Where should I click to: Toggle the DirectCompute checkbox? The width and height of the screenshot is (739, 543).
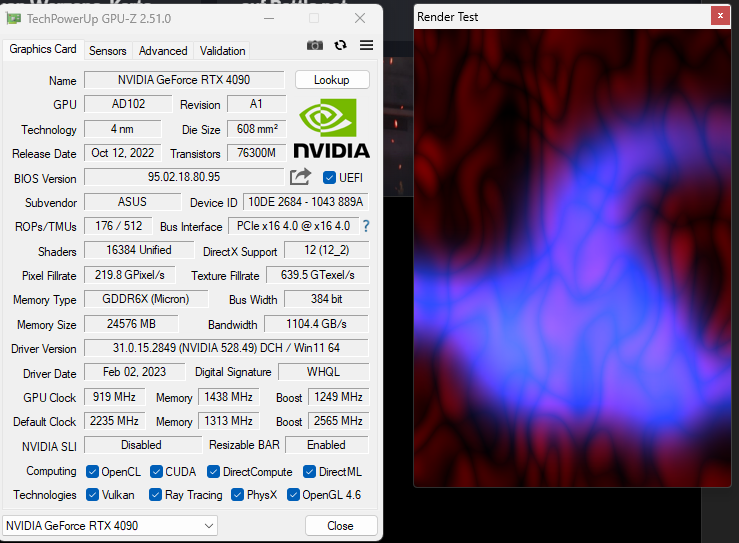click(x=213, y=472)
